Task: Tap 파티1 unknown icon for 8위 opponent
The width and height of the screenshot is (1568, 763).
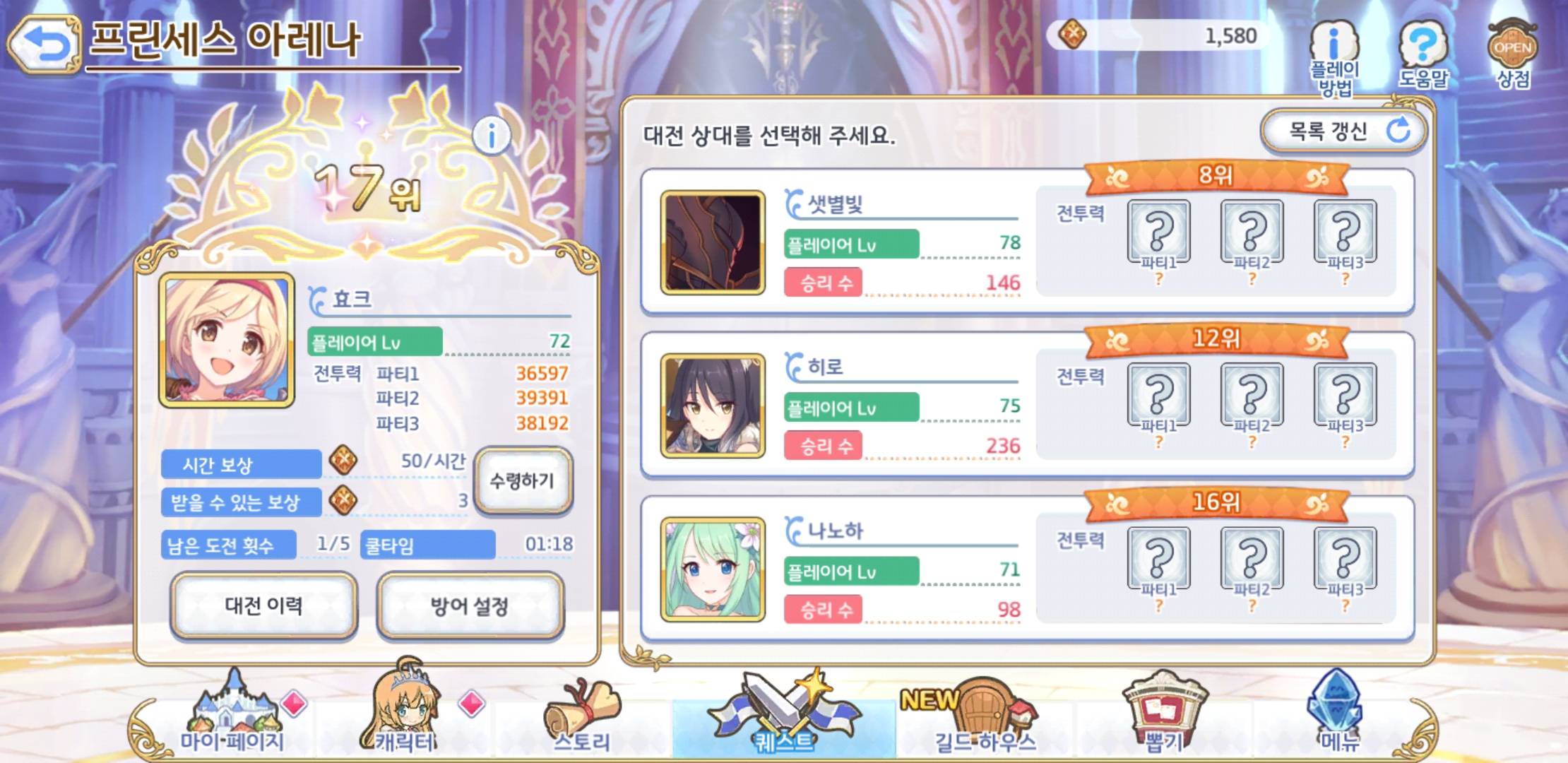Action: click(x=1158, y=232)
